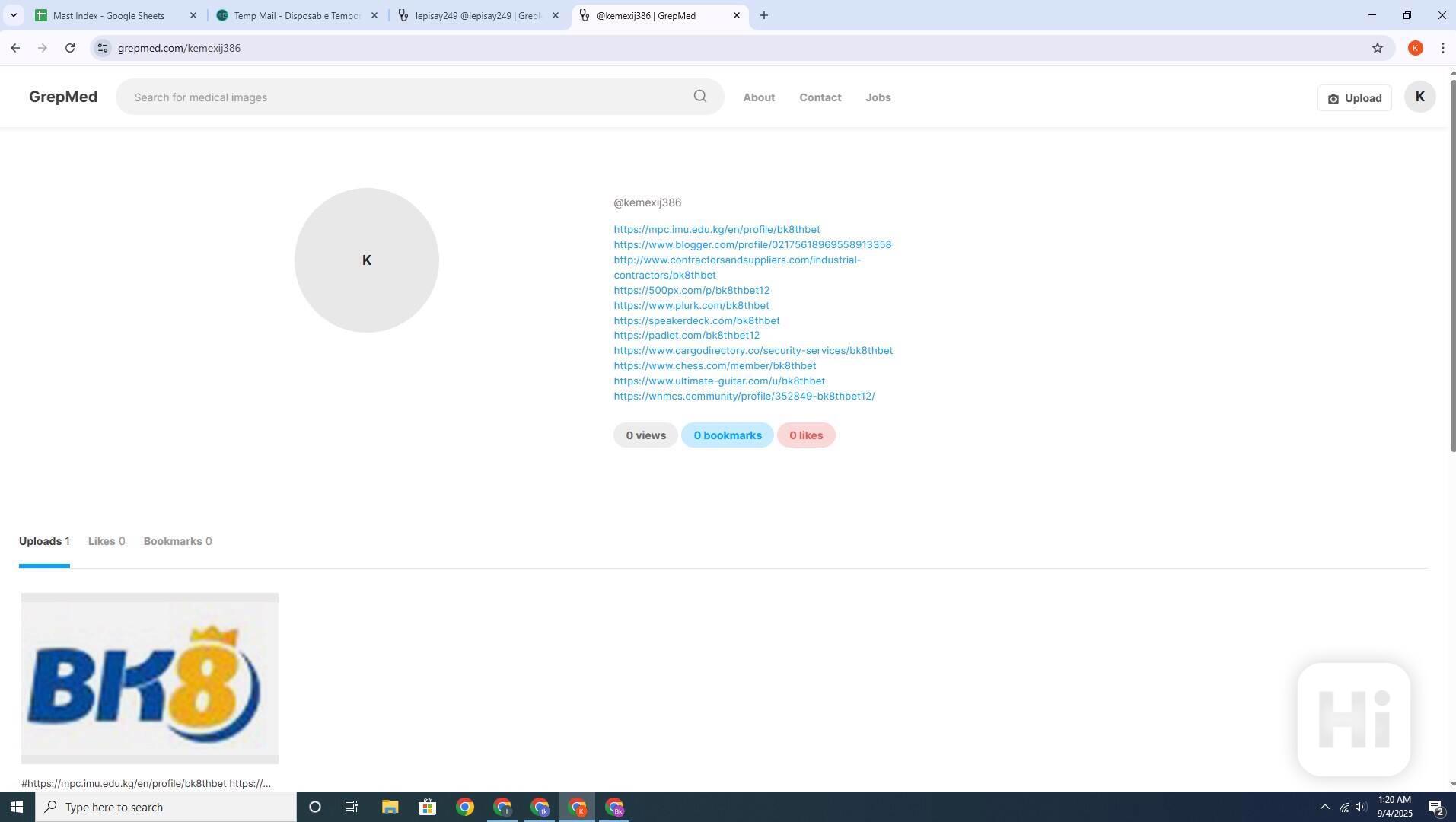This screenshot has width=1456, height=822.
Task: Switch to the Bookmarks tab
Action: point(177,541)
